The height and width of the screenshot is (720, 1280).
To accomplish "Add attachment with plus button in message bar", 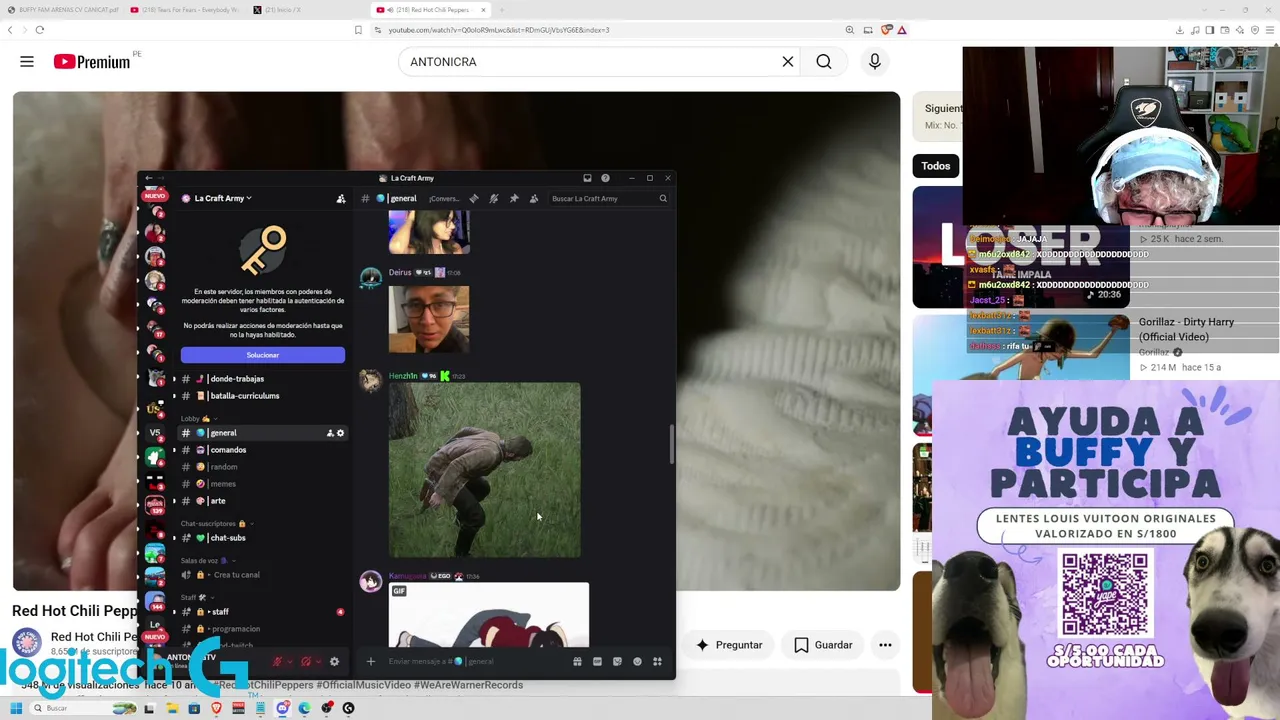I will point(370,661).
